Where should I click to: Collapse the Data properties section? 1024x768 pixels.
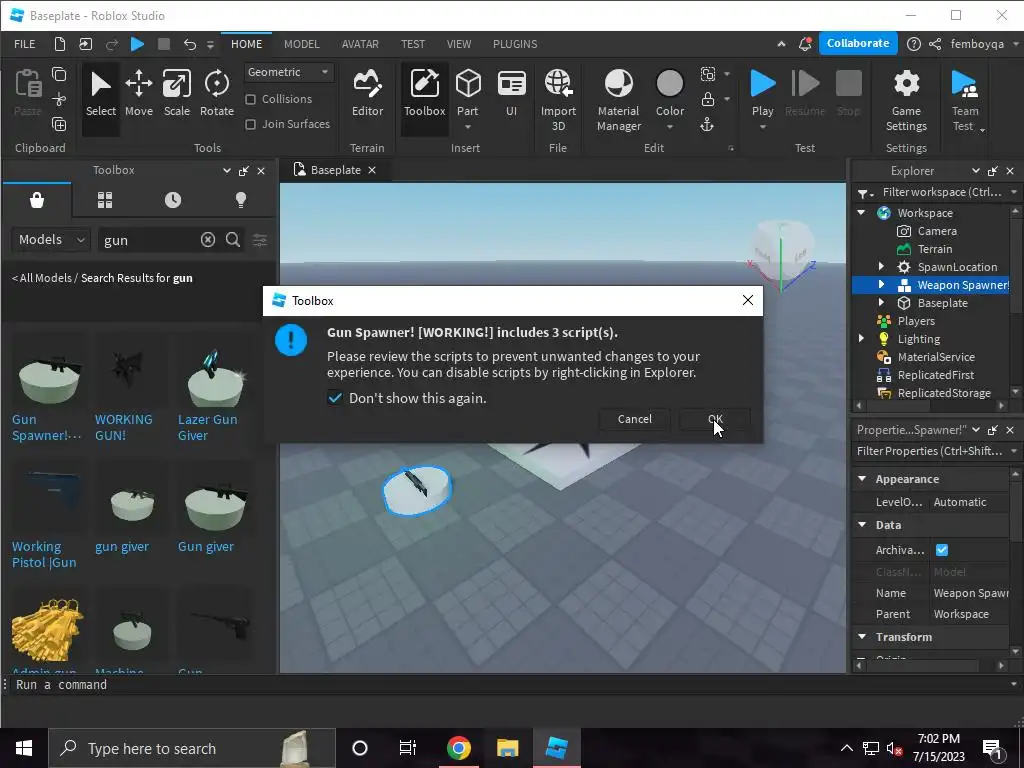(x=862, y=524)
